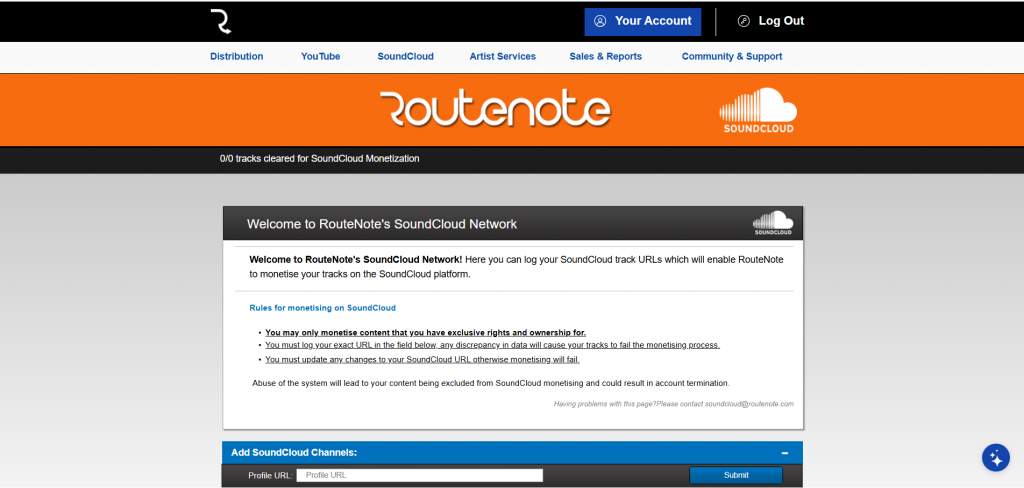Screen dimensions: 1024x488
Task: Click the blue sparkle assistant button
Action: (996, 458)
